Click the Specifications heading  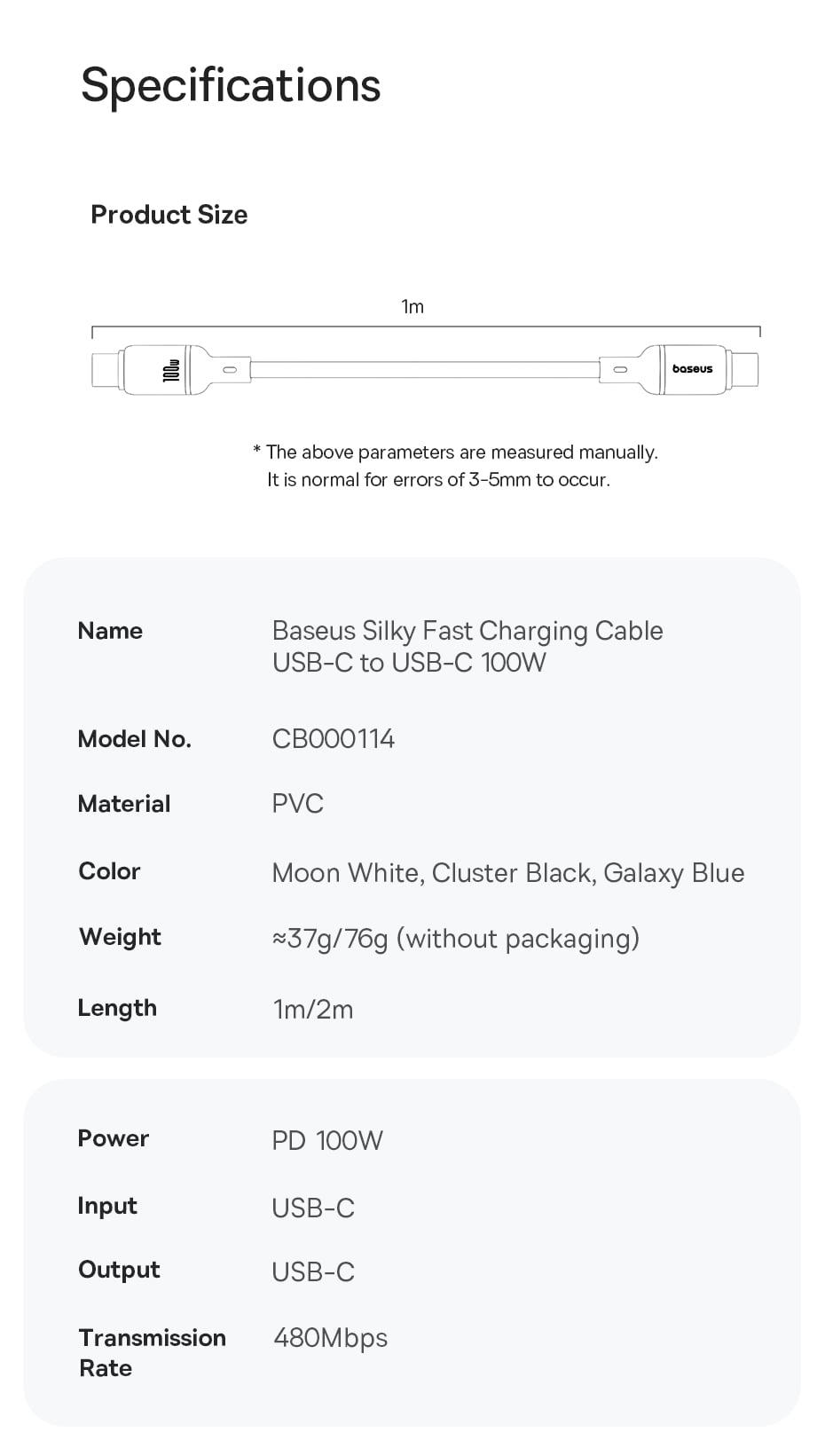tap(231, 85)
